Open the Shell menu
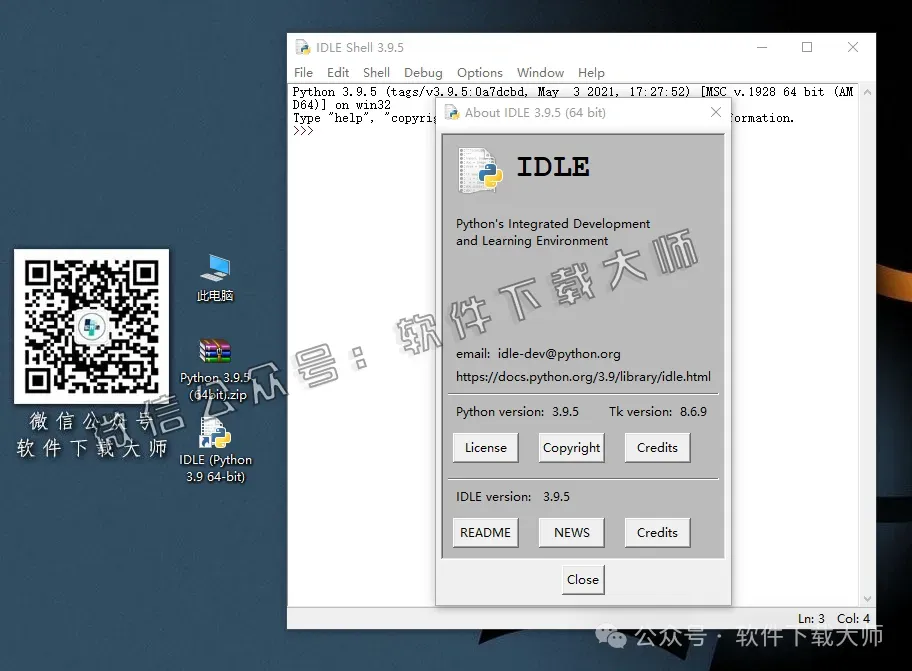This screenshot has width=912, height=671. (x=376, y=73)
